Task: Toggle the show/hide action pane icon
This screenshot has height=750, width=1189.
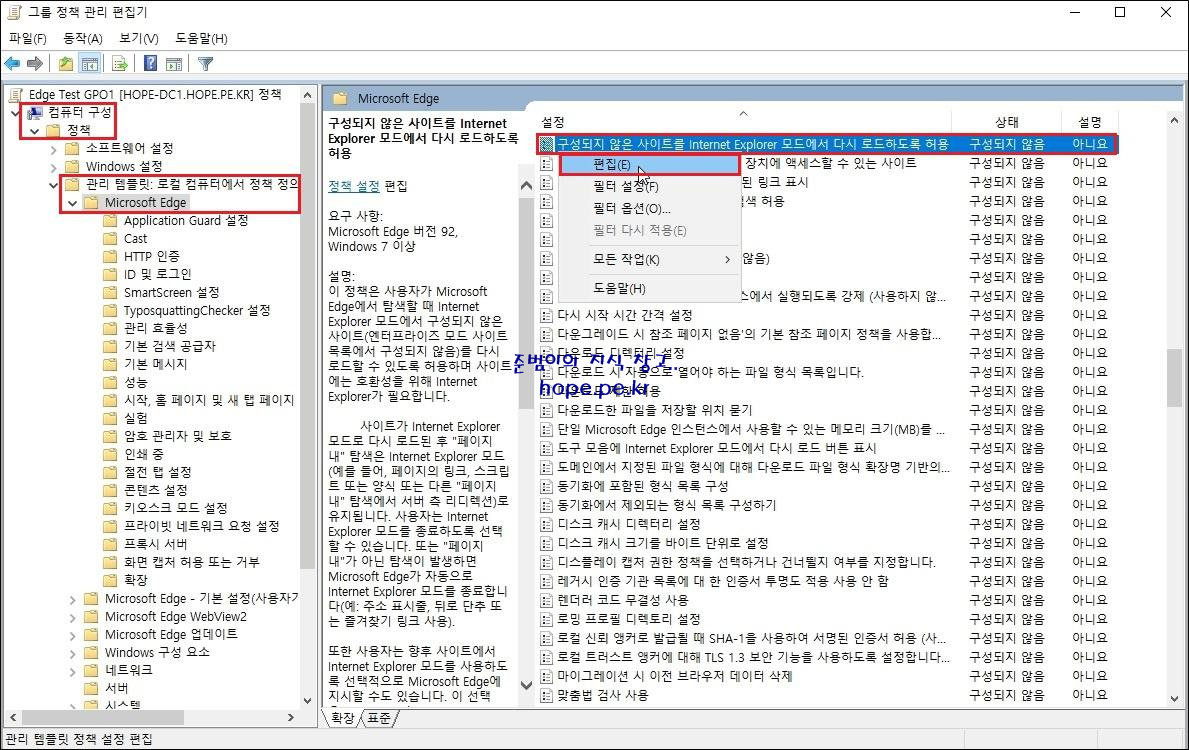Action: click(174, 64)
